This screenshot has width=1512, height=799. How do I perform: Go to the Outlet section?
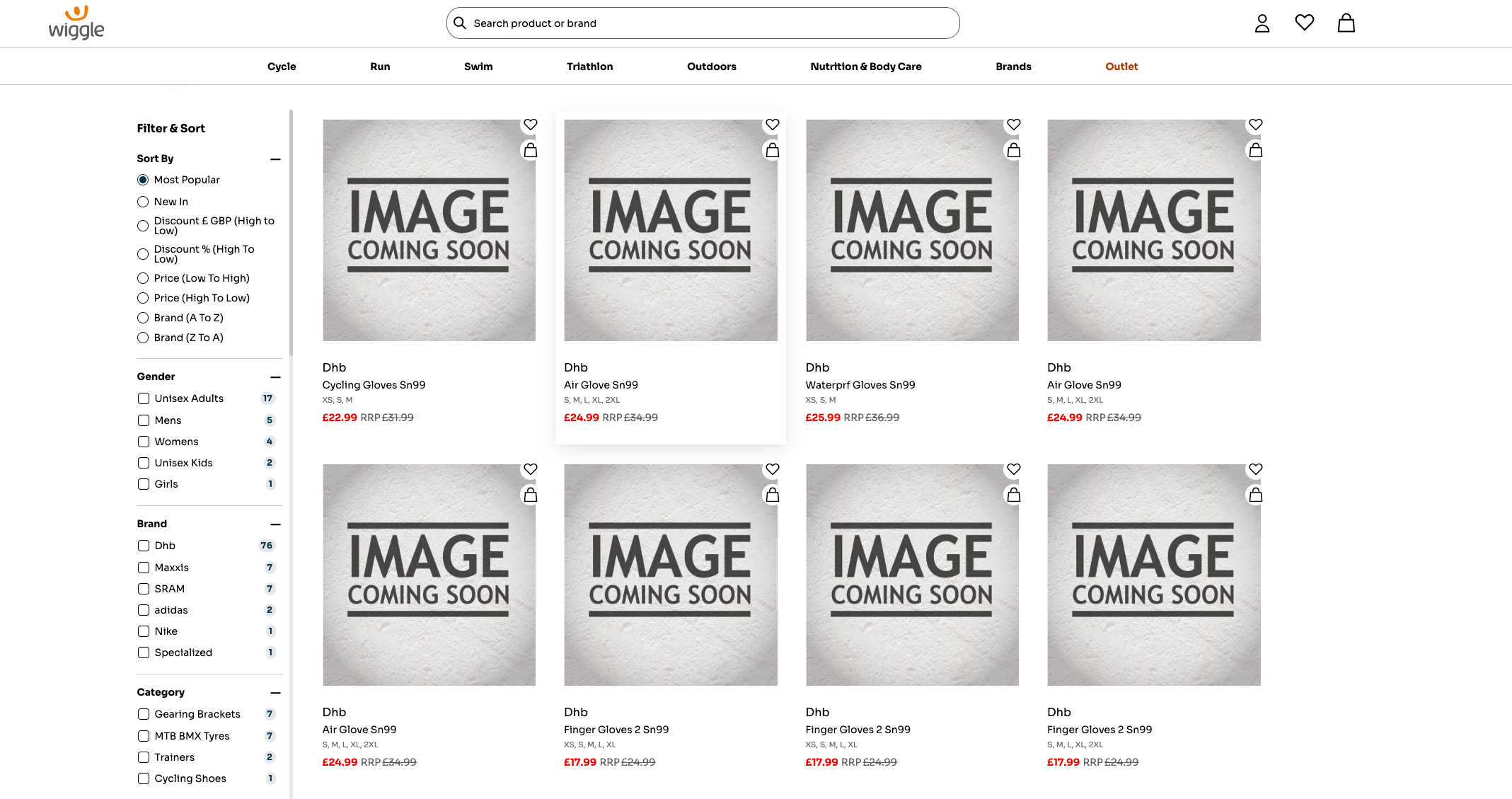click(x=1121, y=67)
